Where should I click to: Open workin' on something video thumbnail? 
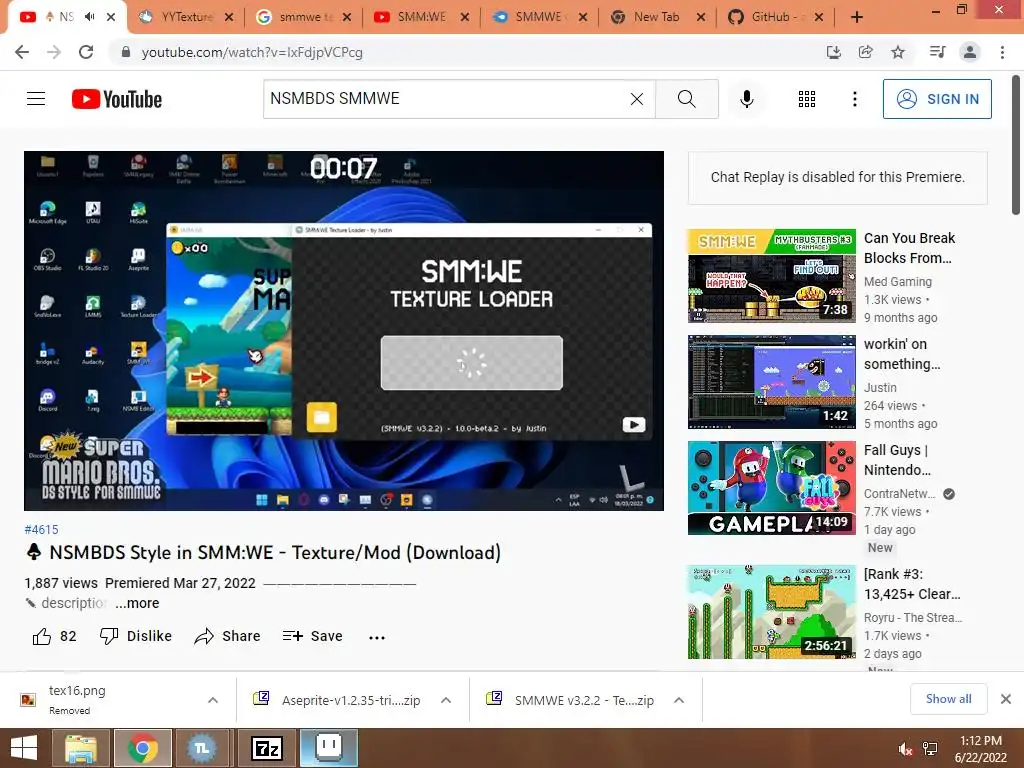point(771,382)
